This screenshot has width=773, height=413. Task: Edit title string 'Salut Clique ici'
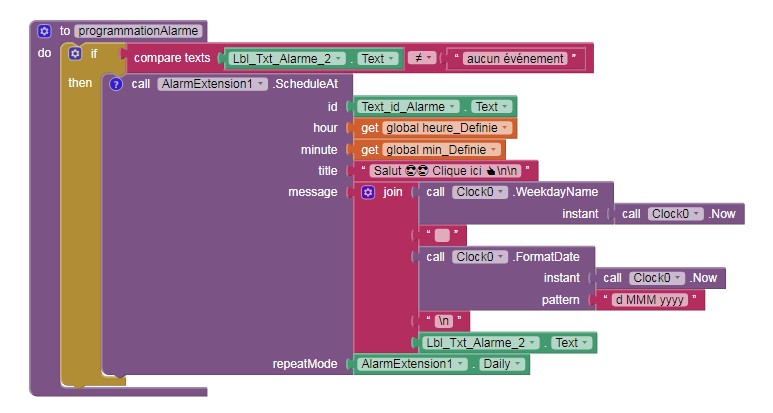click(x=445, y=171)
